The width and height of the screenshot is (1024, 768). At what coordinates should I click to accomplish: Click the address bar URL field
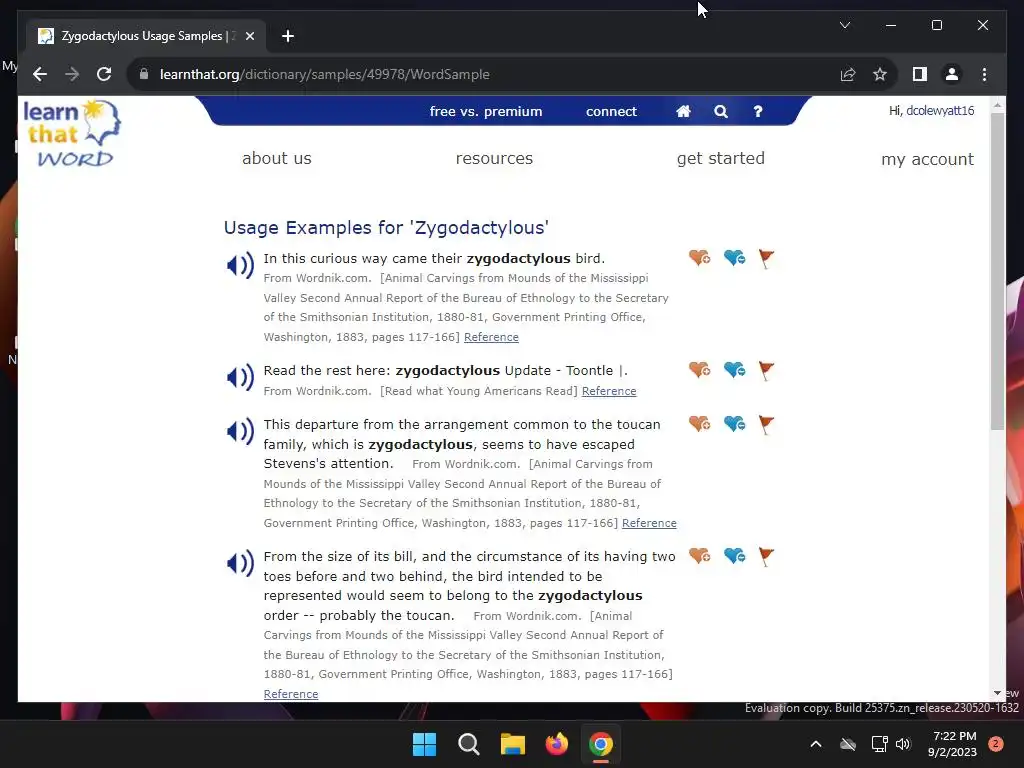tap(483, 74)
